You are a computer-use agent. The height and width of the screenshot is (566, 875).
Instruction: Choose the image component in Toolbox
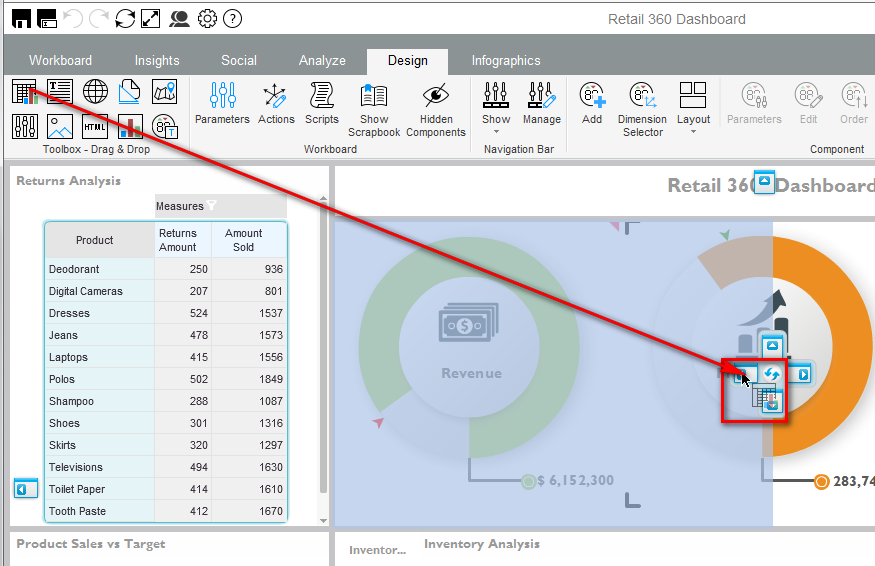[x=60, y=127]
